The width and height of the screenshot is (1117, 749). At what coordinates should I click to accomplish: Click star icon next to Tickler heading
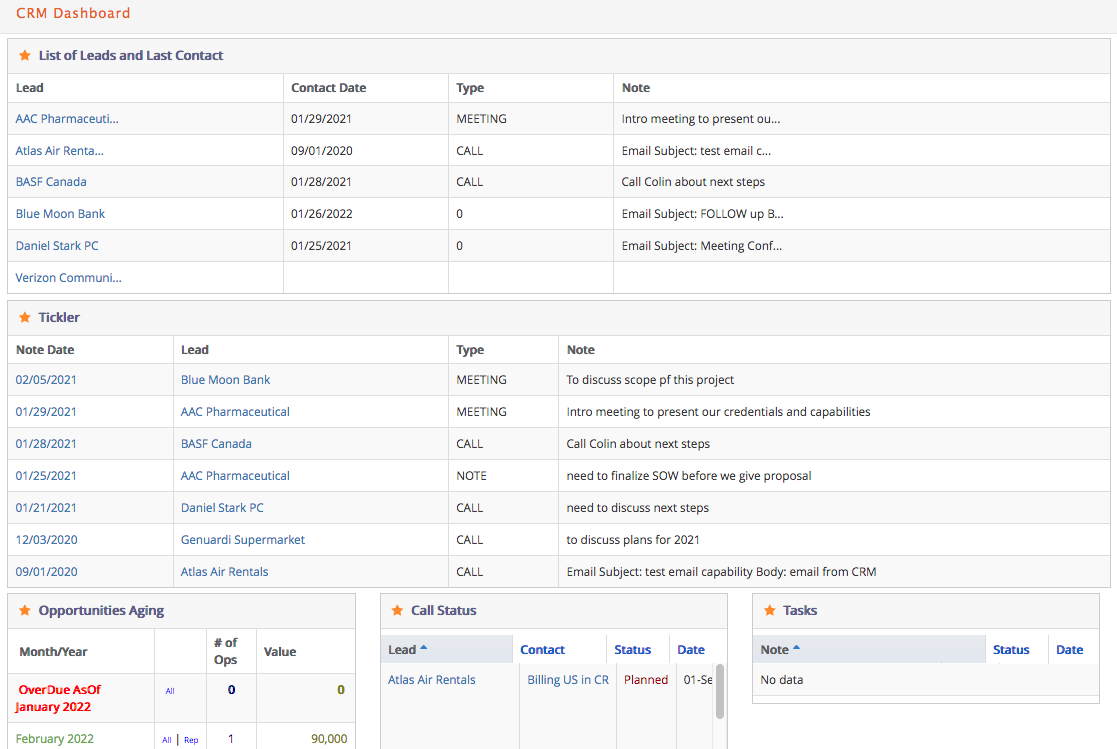point(25,318)
